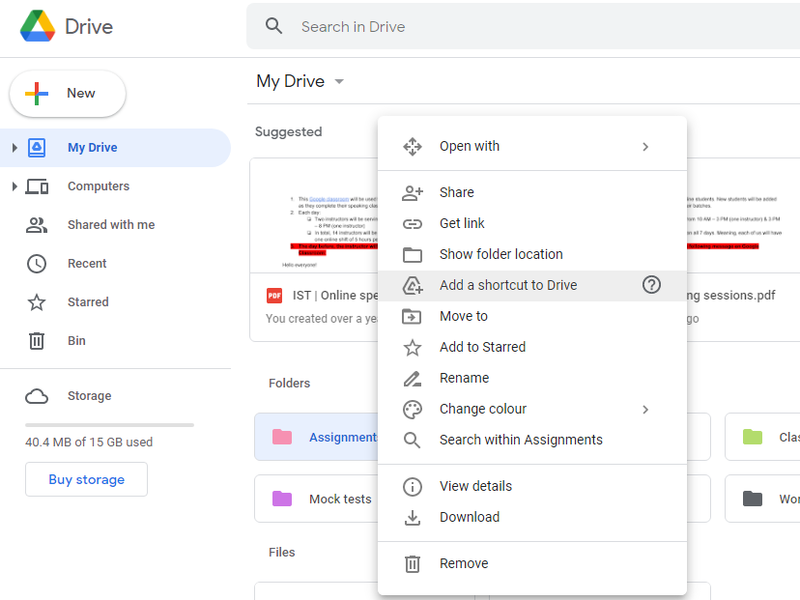The image size is (800, 600).
Task: Select the Shared with me icon
Action: click(x=36, y=224)
